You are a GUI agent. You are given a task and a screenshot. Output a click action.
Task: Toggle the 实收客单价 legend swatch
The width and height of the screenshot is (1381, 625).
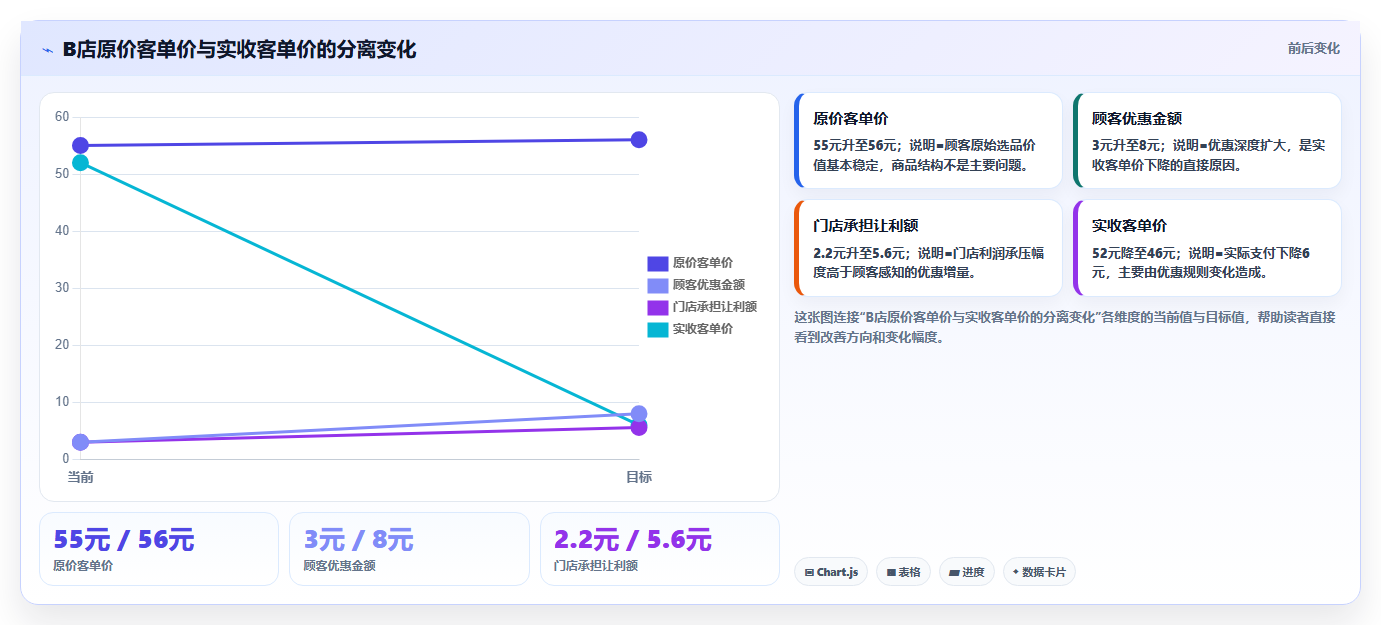point(657,329)
